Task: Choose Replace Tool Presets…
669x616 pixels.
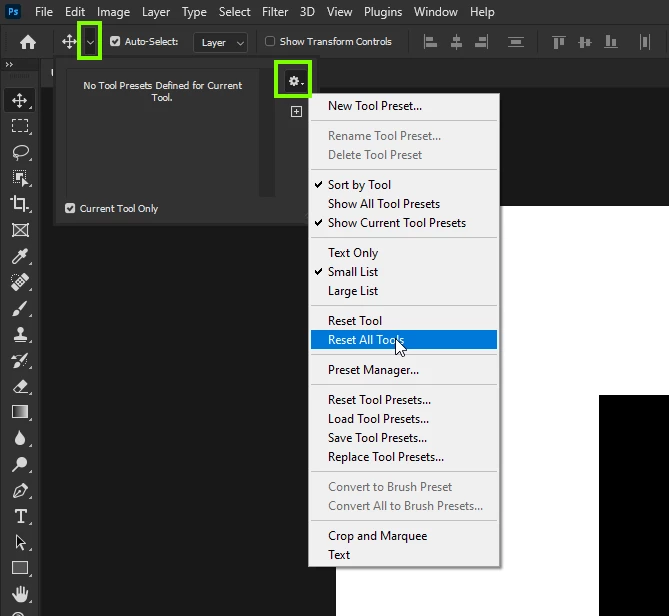Action: 404,457
